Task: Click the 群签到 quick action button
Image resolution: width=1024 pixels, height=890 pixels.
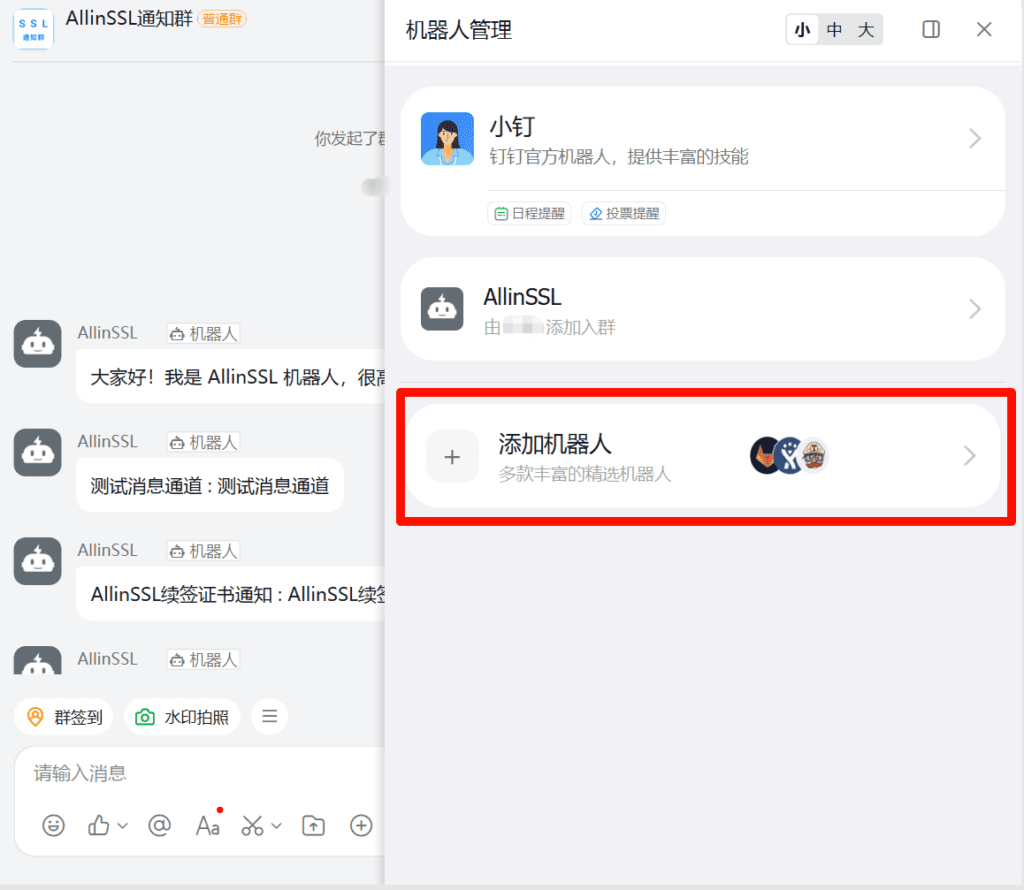Action: pos(65,717)
